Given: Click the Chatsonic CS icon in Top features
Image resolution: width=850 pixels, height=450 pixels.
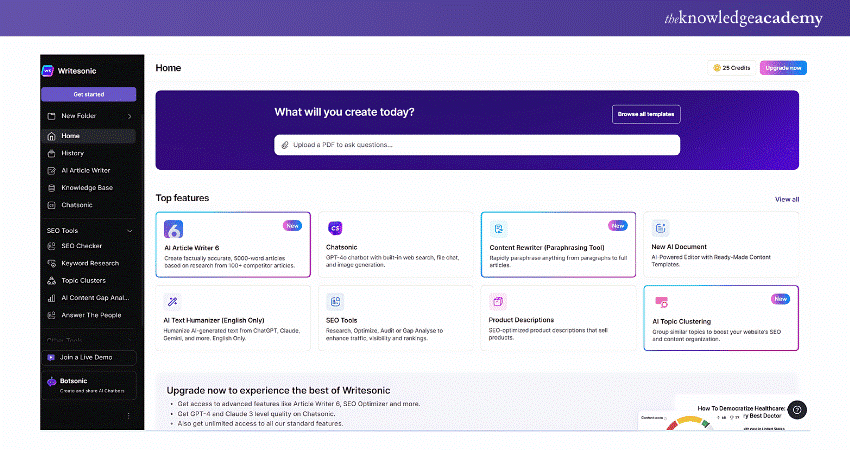Looking at the screenshot, I should (x=336, y=229).
